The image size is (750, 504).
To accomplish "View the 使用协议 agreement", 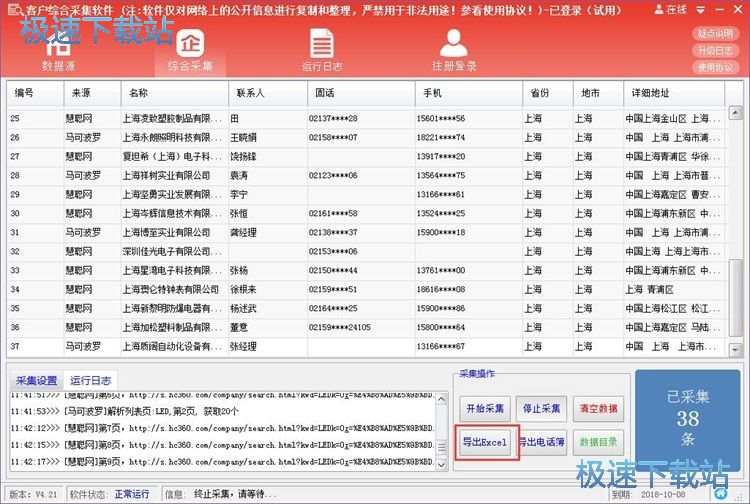I will 715,67.
